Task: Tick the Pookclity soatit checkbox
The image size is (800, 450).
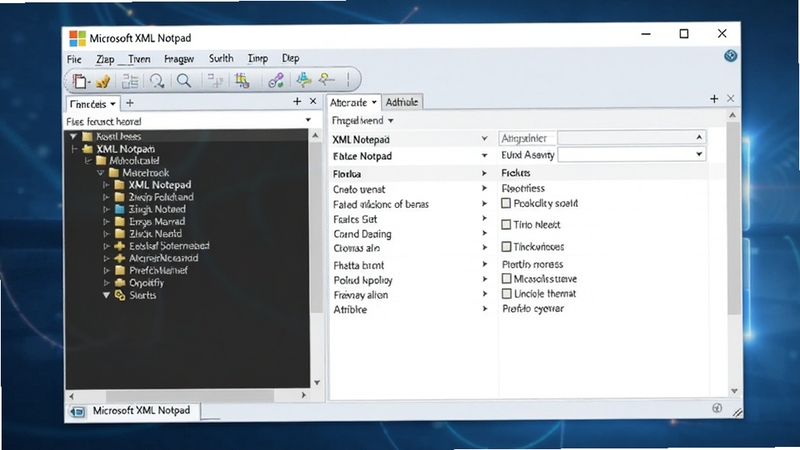Action: tap(506, 203)
